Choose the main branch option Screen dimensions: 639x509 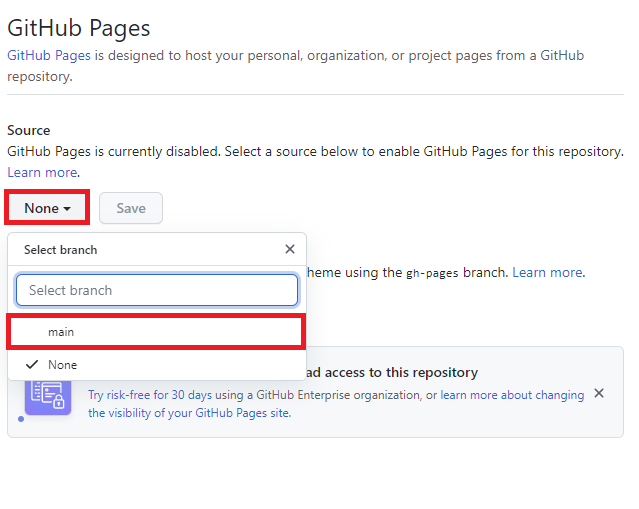(156, 332)
